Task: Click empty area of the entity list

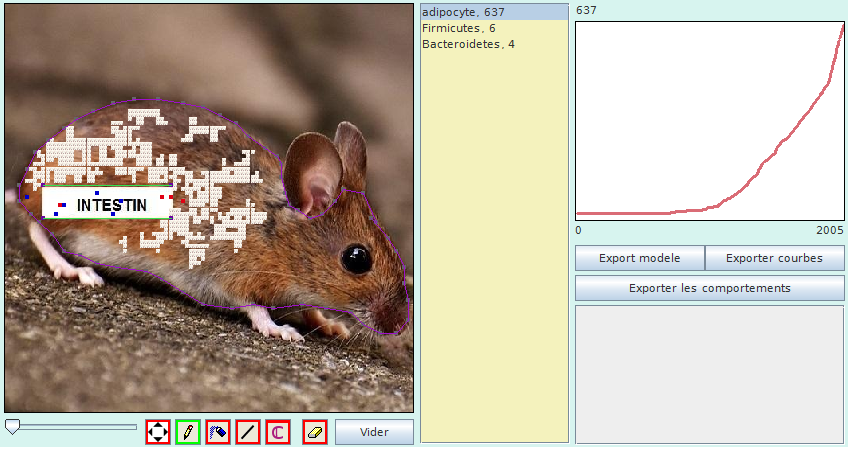Action: click(x=494, y=250)
